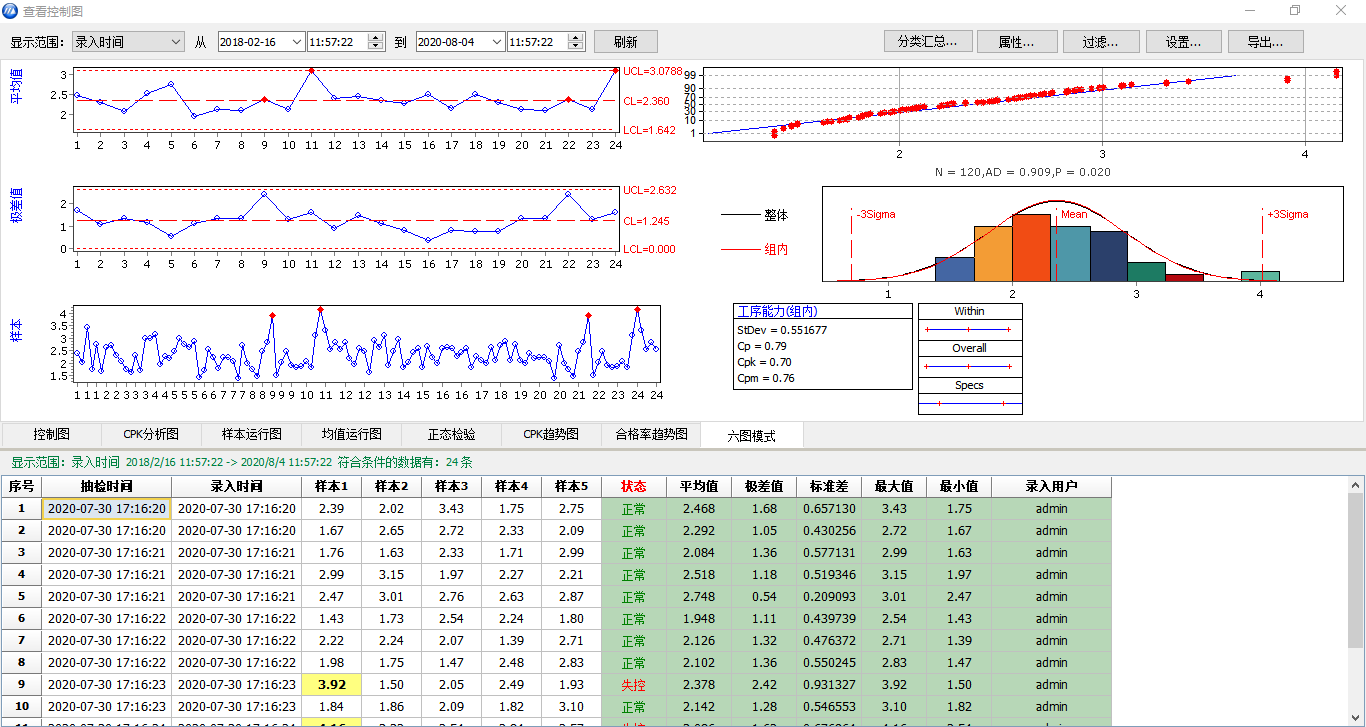
Task: Expand the end date 2020-08-04 picker
Action: point(494,42)
